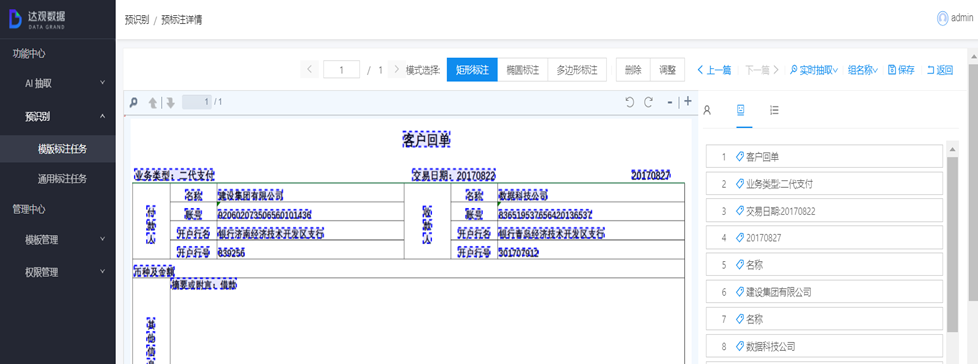Go to next page with down arrow icon
Screen dimensions: 978x364
170,103
